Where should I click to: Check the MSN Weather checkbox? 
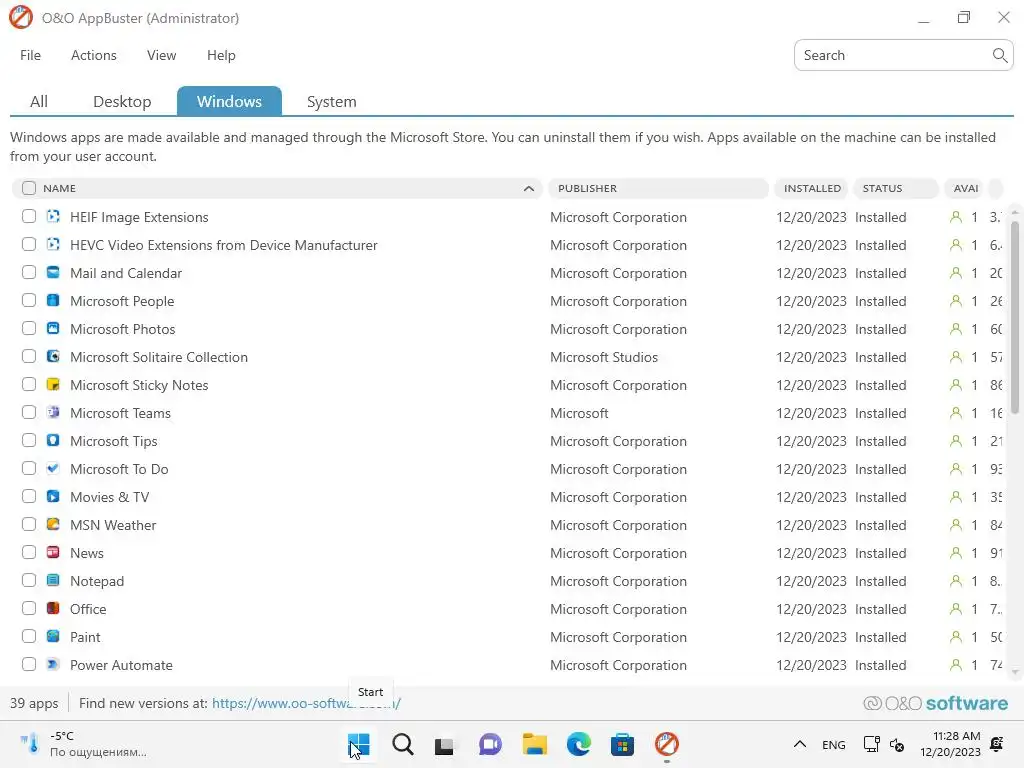(29, 524)
